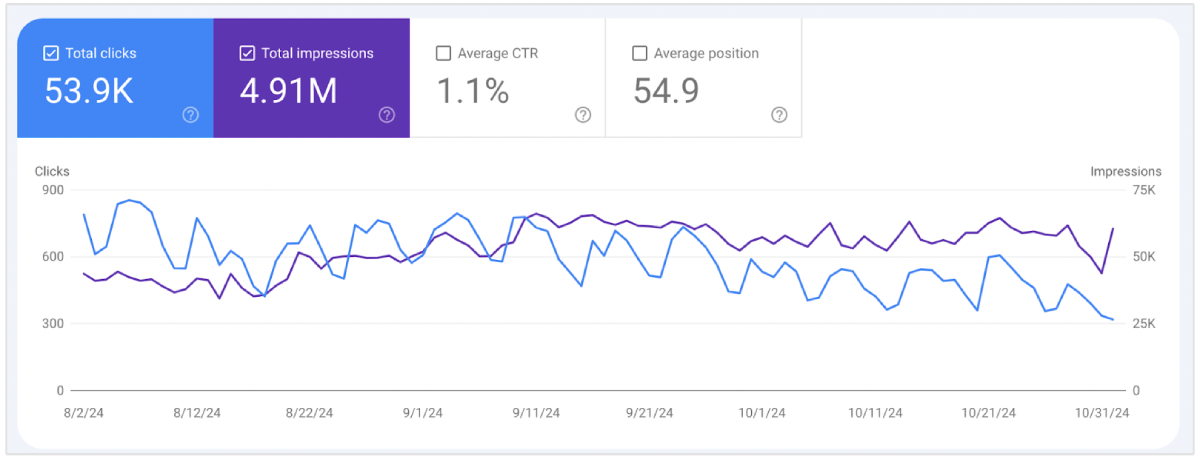Image resolution: width=1200 pixels, height=459 pixels.
Task: Uncheck the Total clicks checkbox
Action: (x=51, y=54)
